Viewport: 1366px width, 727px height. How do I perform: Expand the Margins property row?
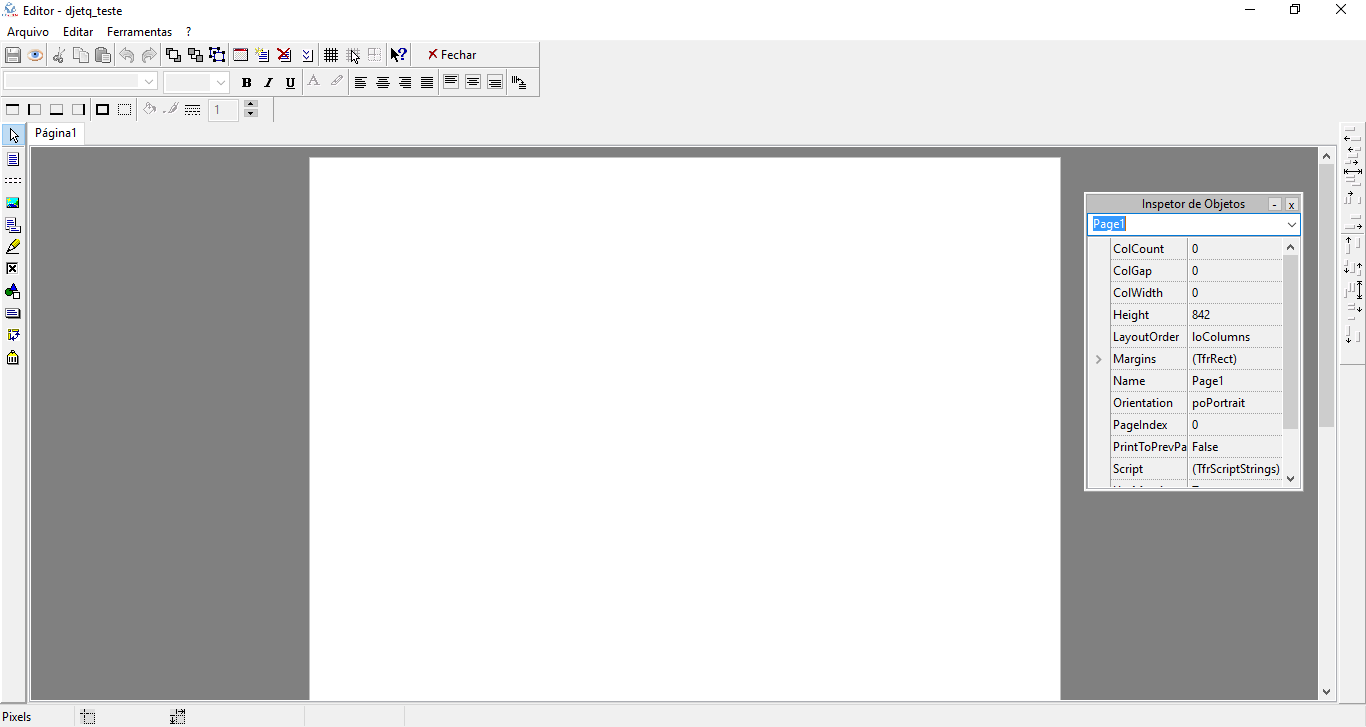[x=1098, y=359]
